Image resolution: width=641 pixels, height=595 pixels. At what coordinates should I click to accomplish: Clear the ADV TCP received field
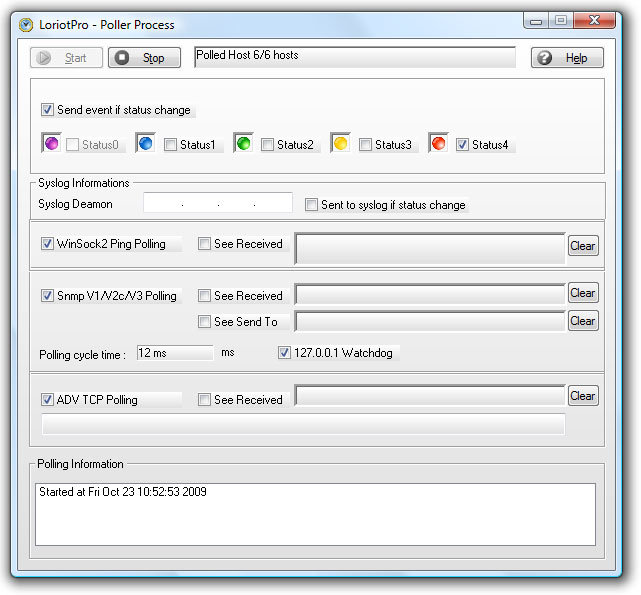pos(583,396)
